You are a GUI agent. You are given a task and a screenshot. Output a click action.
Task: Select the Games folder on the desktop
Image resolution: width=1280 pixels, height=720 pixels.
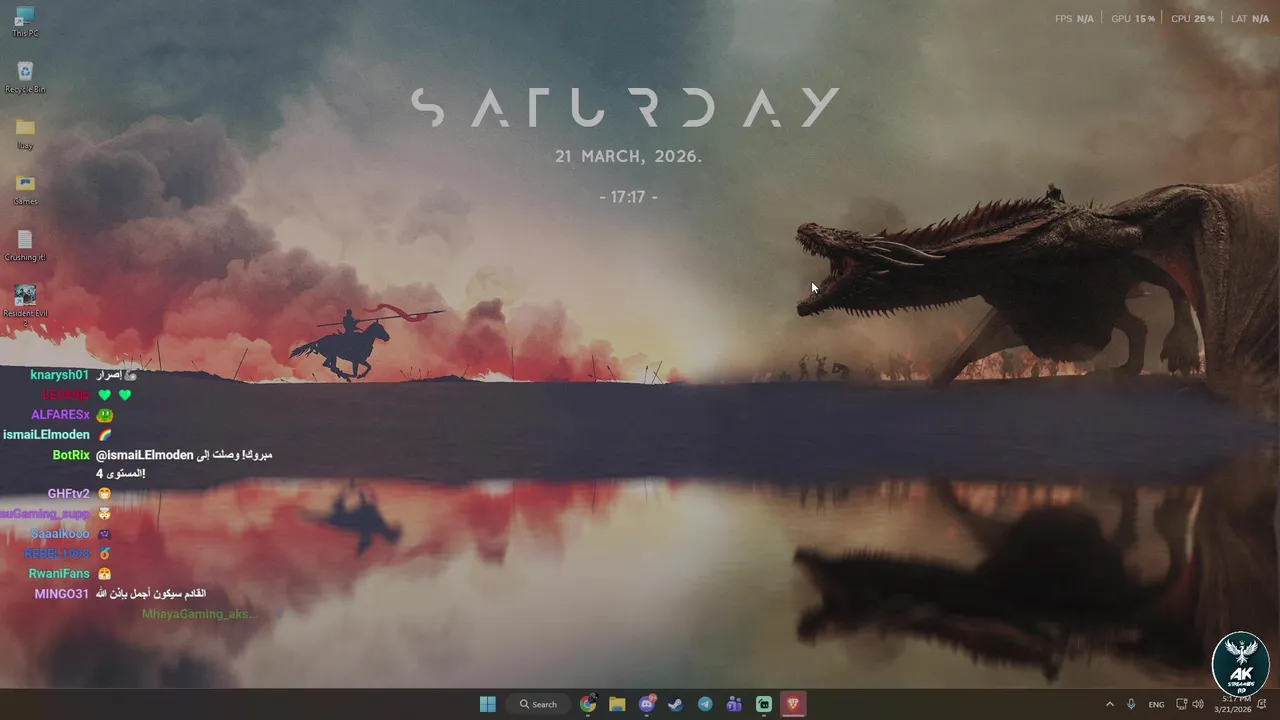click(x=25, y=190)
